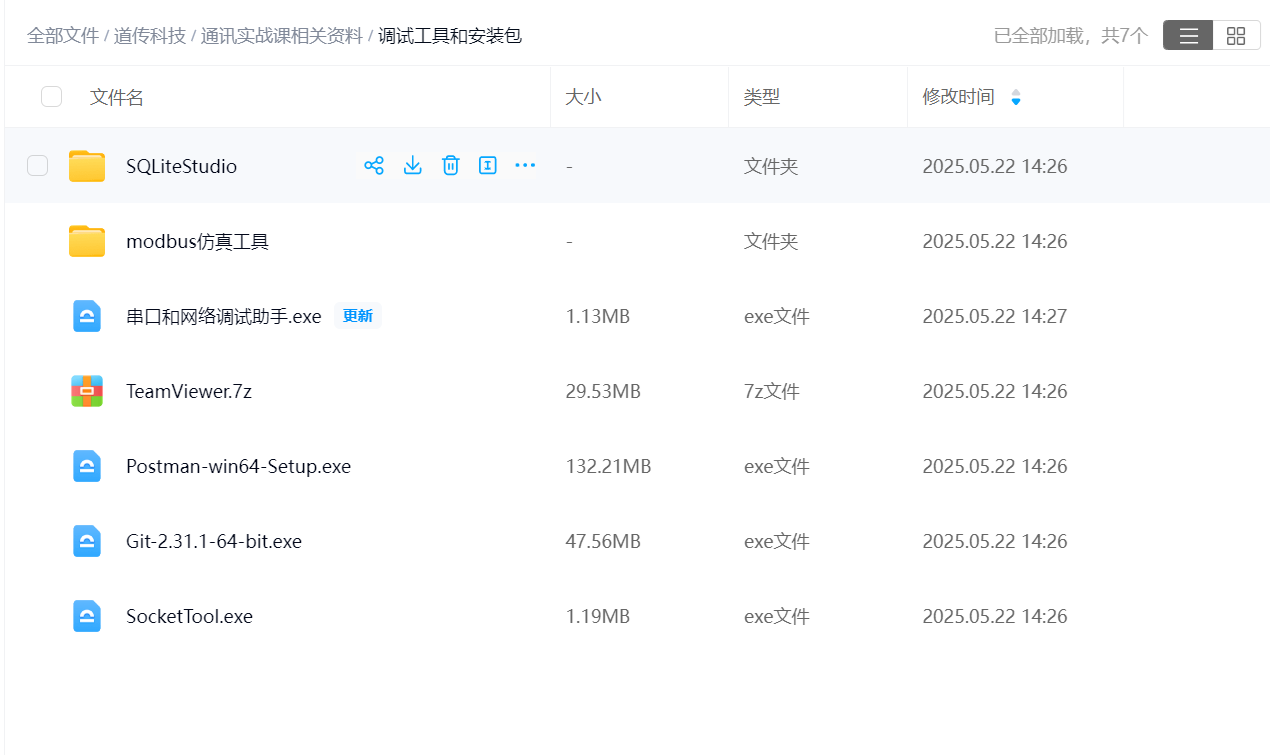1270x755 pixels.
Task: Click the Postman-win64-Setup.exe file icon
Action: click(87, 466)
